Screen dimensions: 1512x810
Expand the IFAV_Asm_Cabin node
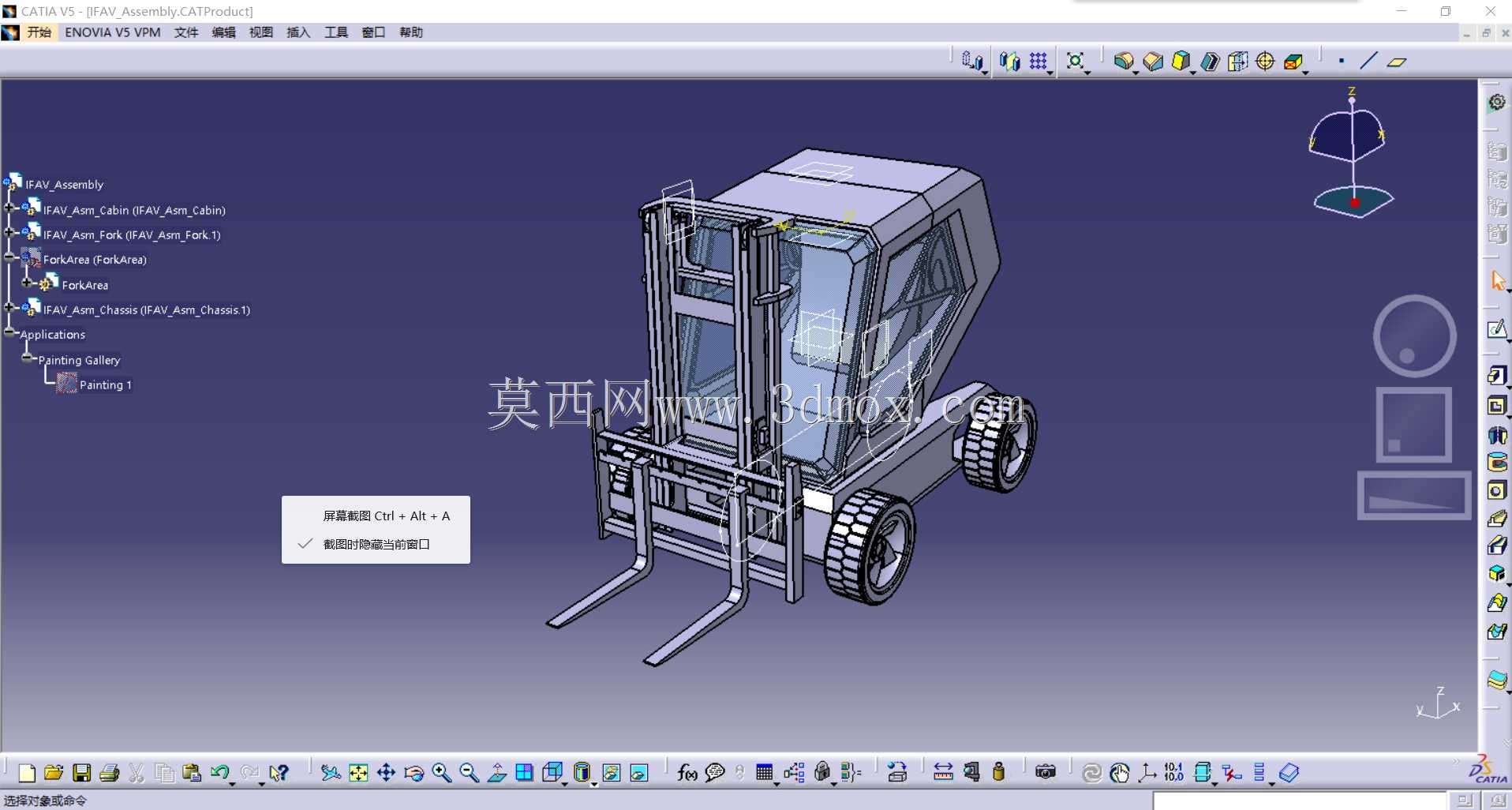click(x=9, y=208)
